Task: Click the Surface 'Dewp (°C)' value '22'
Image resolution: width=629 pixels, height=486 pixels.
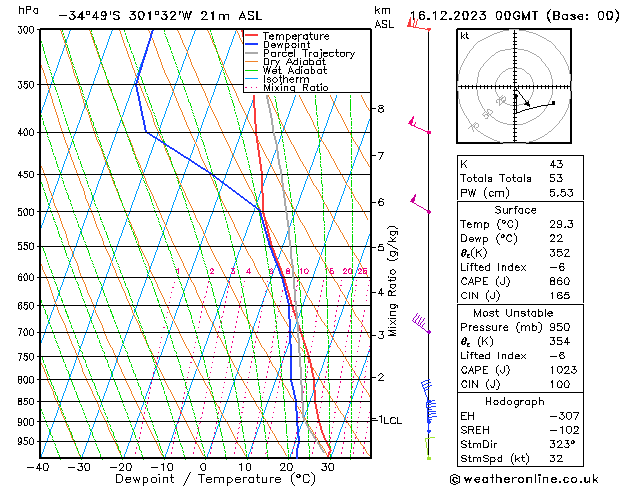Action: pos(556,238)
